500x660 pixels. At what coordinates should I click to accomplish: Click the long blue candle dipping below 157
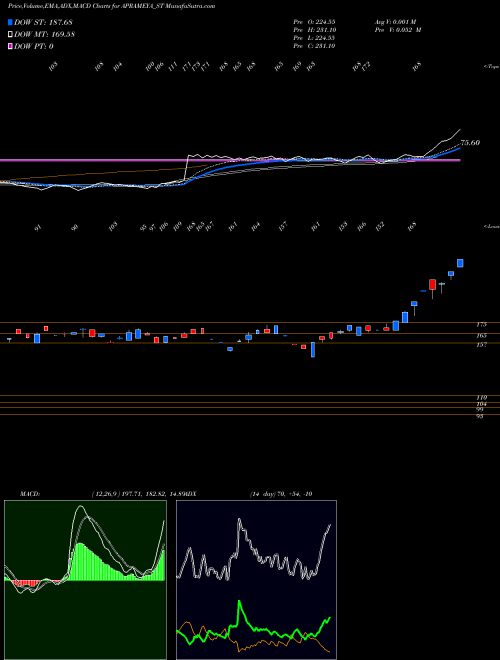[x=313, y=349]
